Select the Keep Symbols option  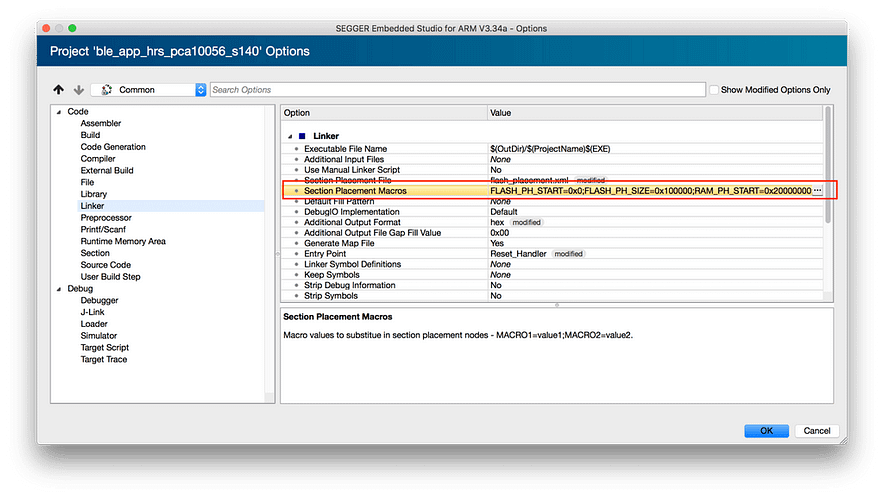tap(332, 275)
